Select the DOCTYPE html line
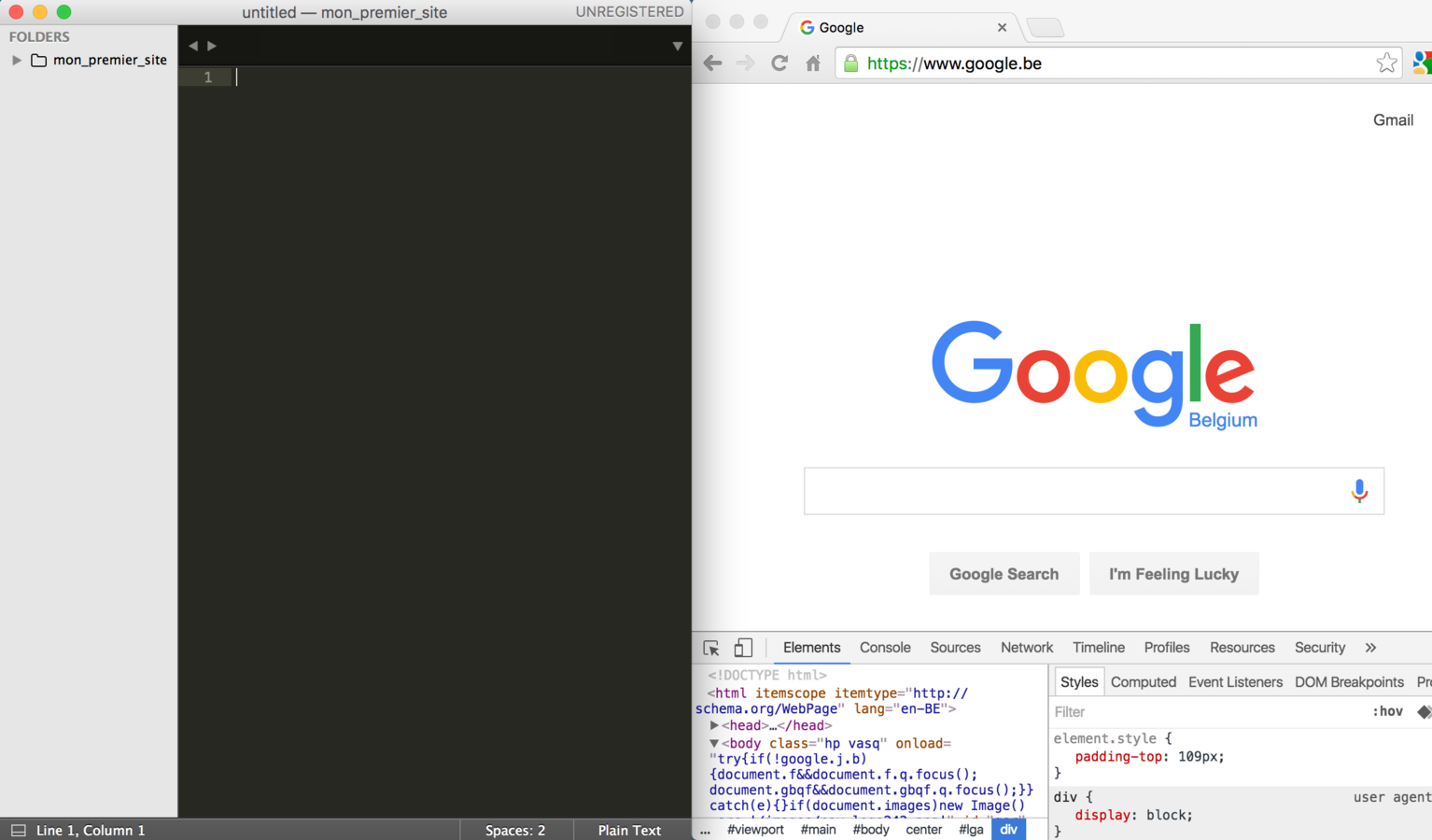This screenshot has width=1432, height=840. (x=767, y=675)
